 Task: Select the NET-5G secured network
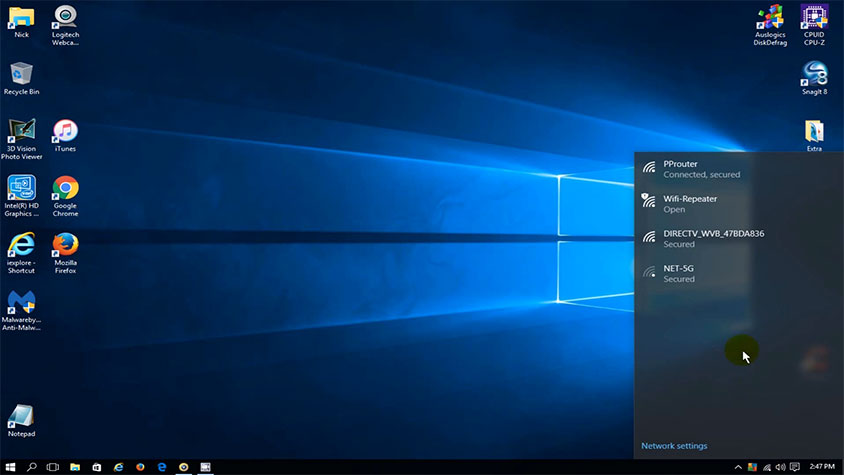pos(738,274)
